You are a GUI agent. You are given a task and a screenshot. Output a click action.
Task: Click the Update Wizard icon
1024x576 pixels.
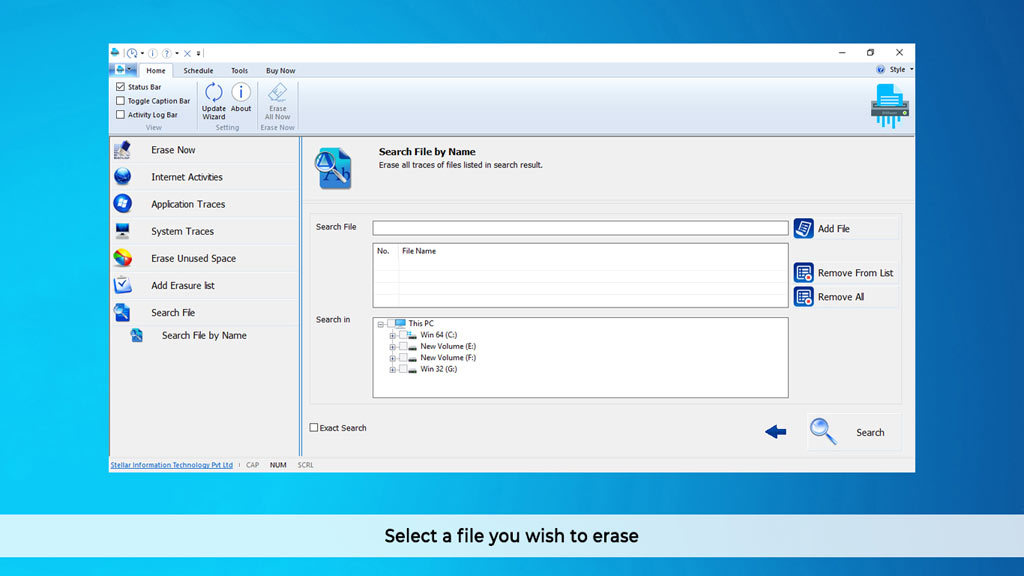point(214,92)
